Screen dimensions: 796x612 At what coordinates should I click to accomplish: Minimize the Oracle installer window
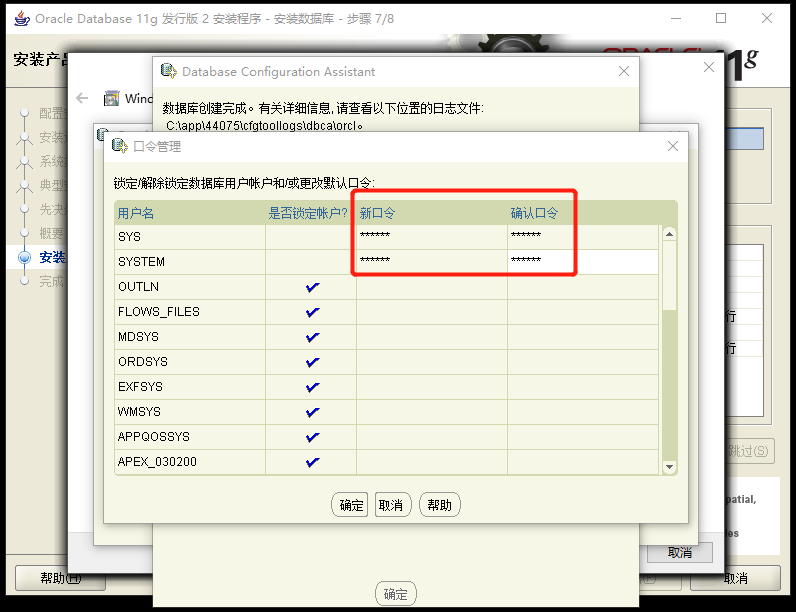[676, 18]
